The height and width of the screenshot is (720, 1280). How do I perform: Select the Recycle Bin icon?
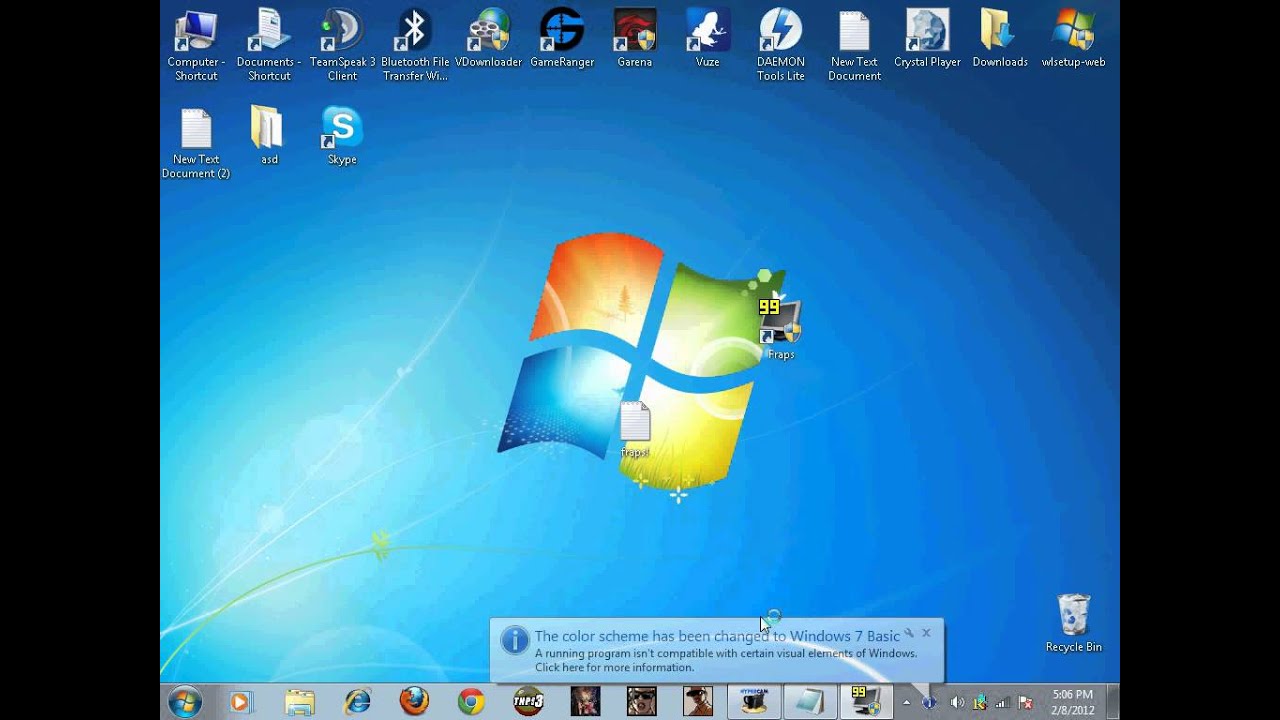tap(1073, 624)
